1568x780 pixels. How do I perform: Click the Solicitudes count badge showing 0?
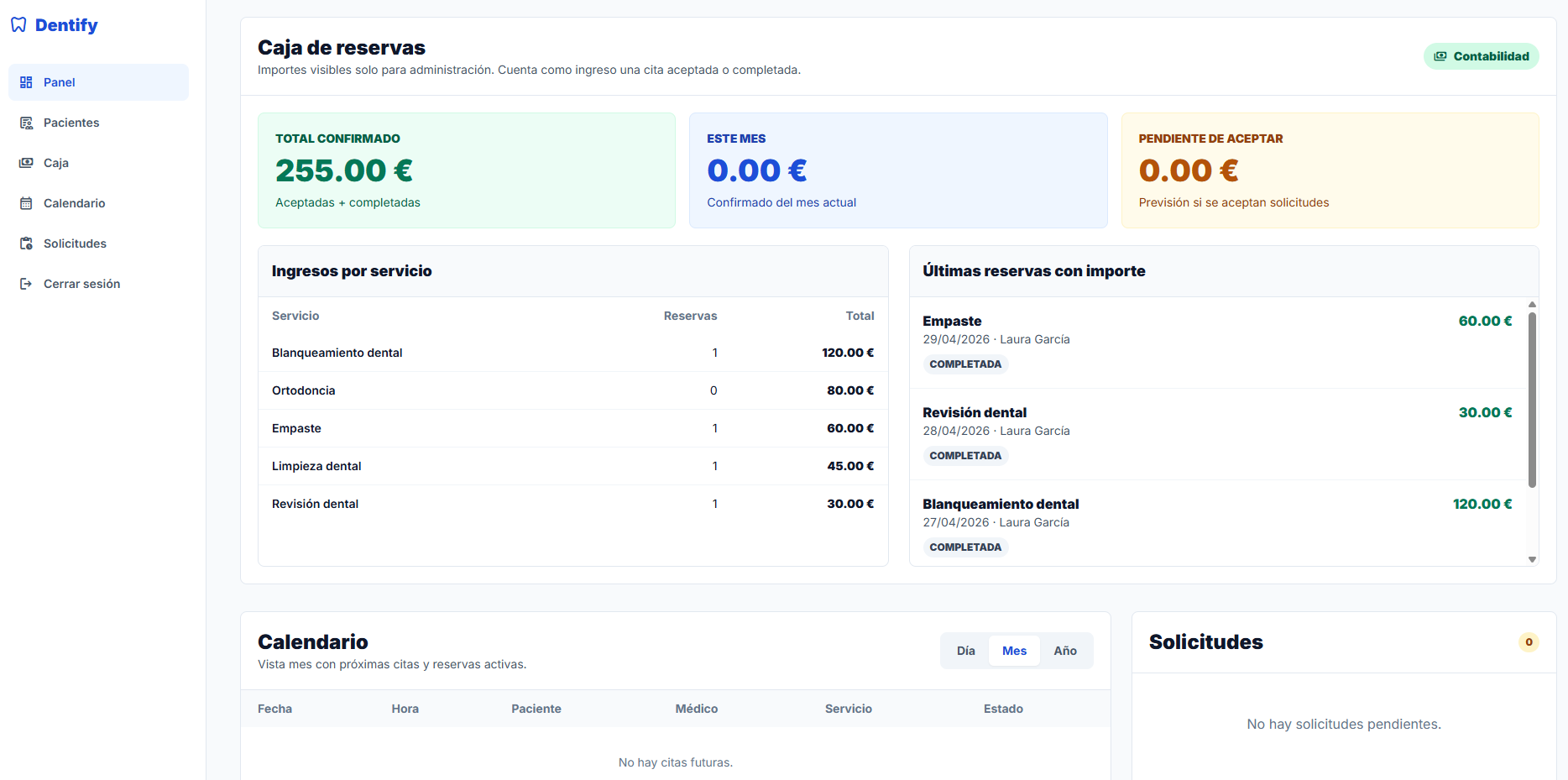pyautogui.click(x=1529, y=642)
